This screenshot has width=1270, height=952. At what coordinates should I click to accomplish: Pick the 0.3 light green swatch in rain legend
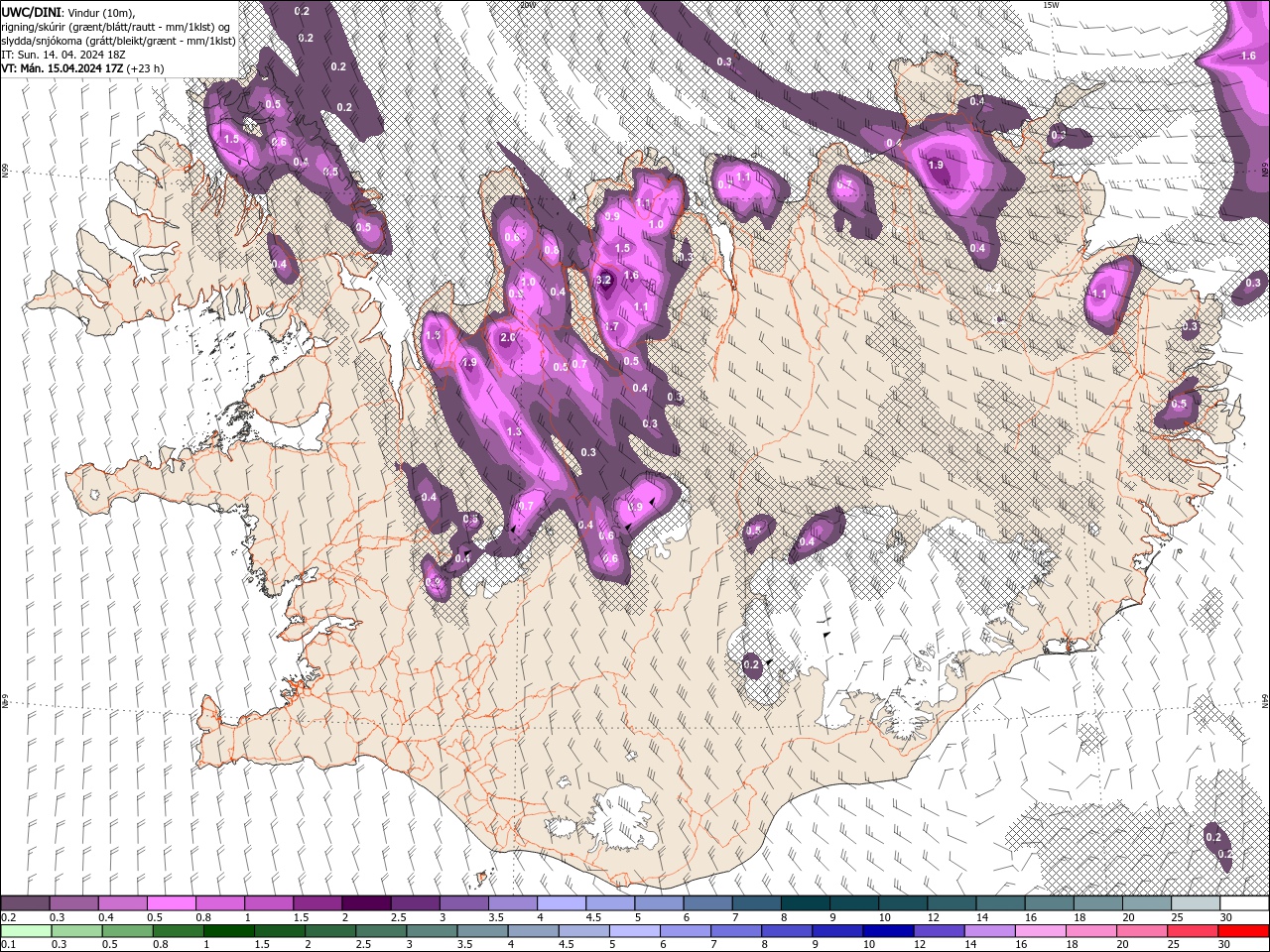click(x=76, y=930)
